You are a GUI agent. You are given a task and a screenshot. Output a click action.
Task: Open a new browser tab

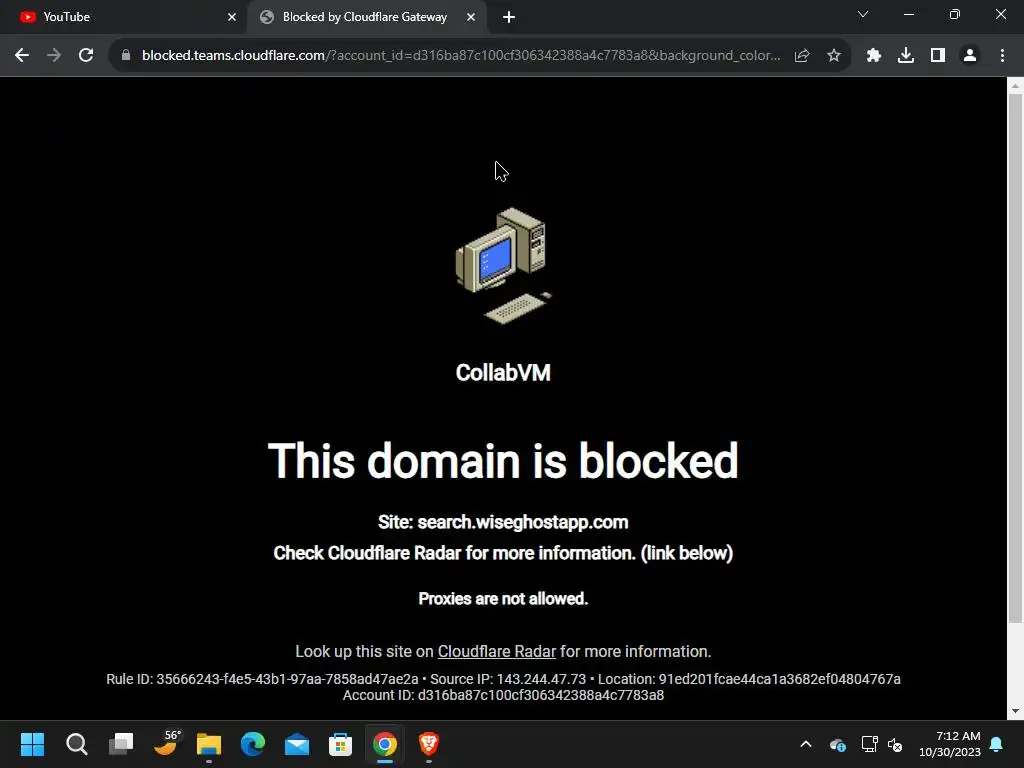[x=509, y=17]
